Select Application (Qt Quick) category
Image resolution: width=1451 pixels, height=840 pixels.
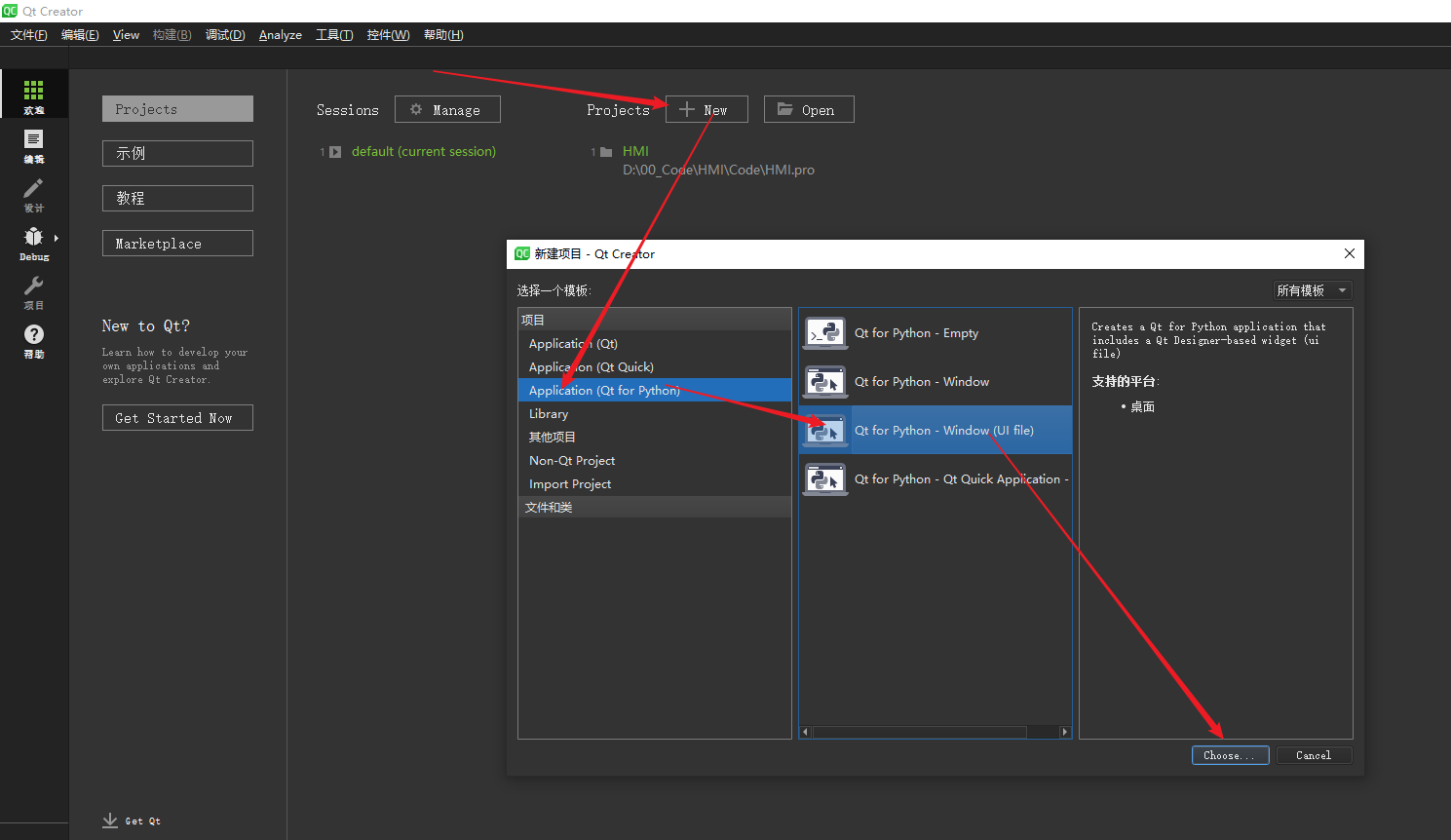pos(655,367)
